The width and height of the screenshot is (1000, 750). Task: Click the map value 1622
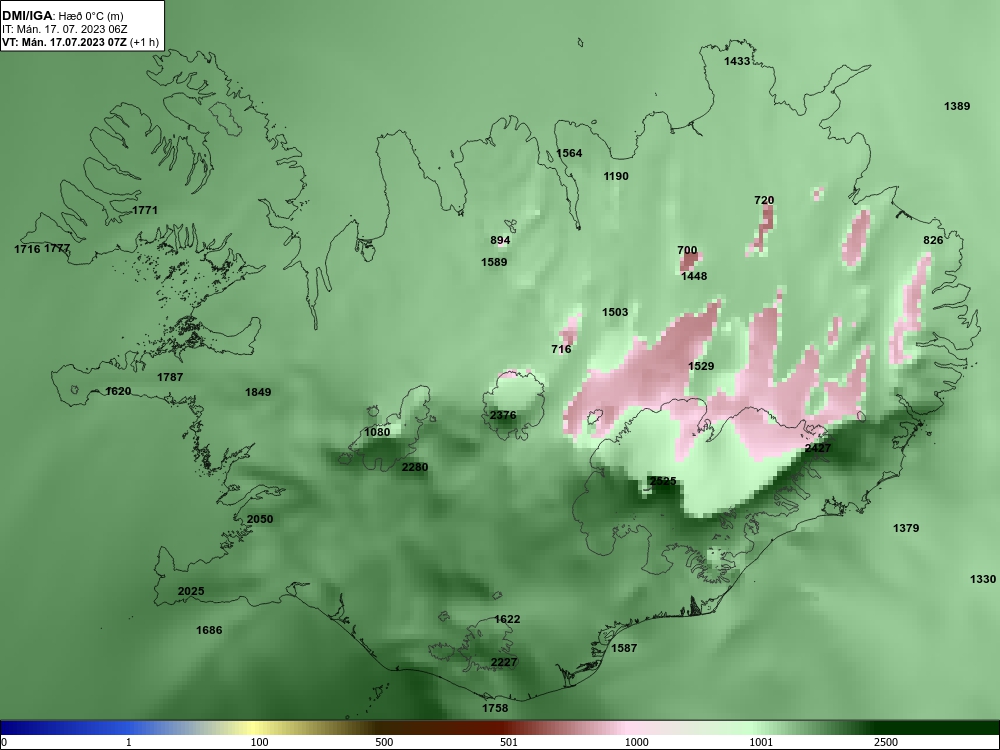click(x=507, y=619)
